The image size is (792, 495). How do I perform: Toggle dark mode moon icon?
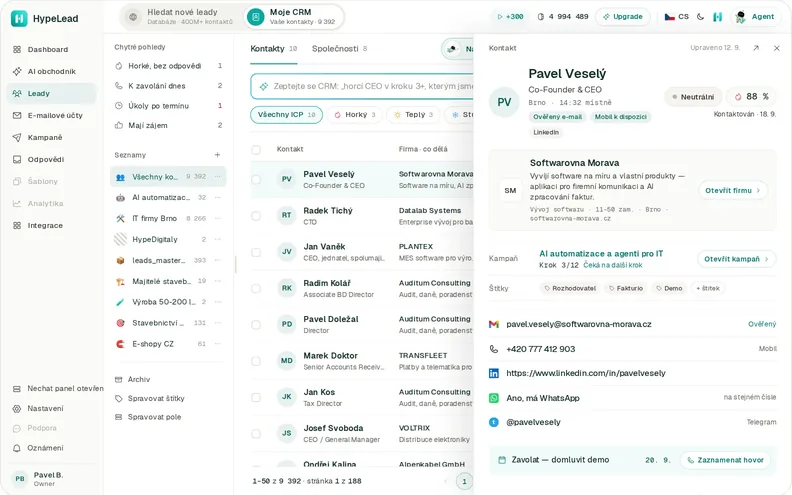coord(701,17)
